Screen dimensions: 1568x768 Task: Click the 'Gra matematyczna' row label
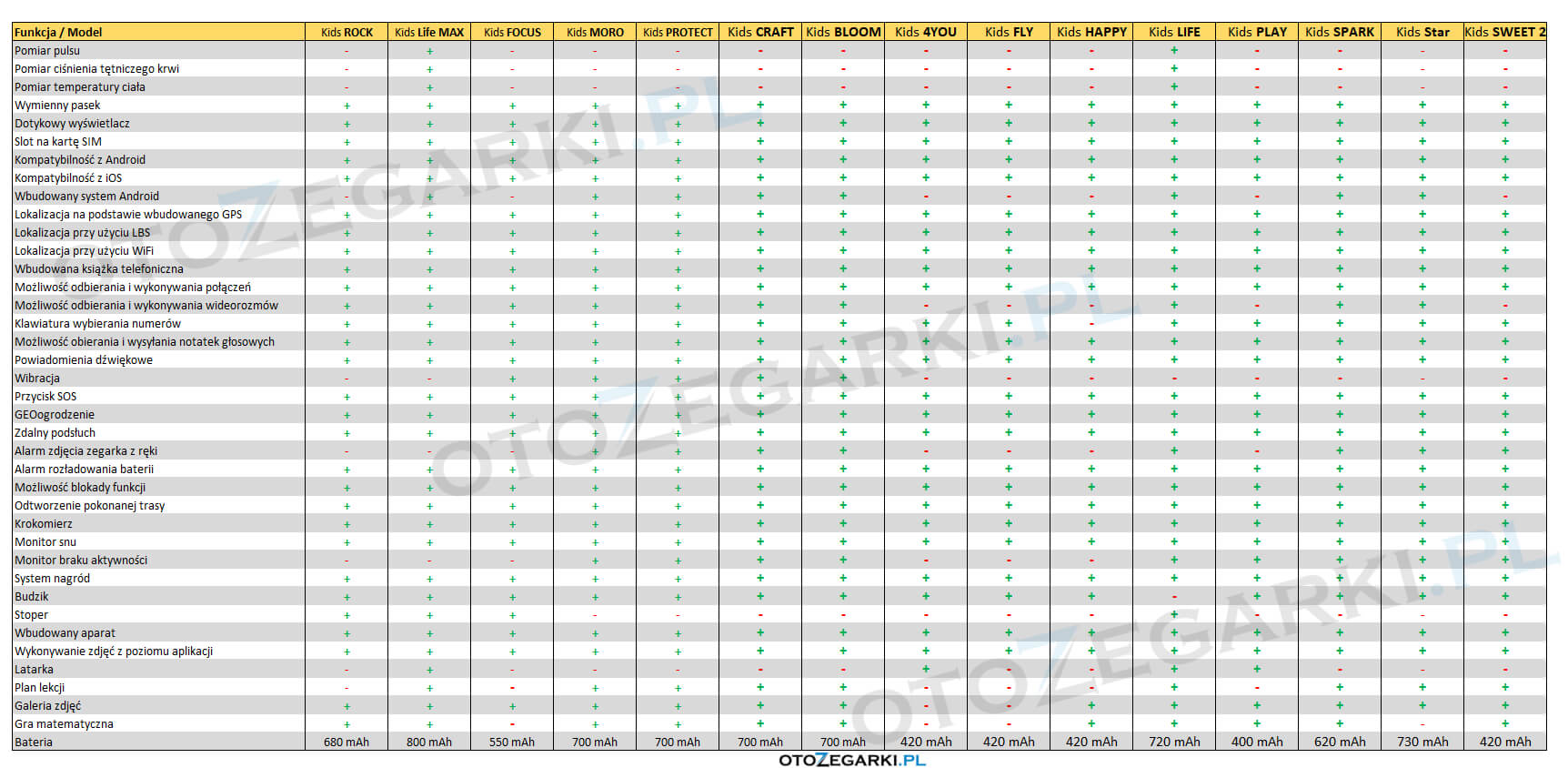(x=64, y=724)
